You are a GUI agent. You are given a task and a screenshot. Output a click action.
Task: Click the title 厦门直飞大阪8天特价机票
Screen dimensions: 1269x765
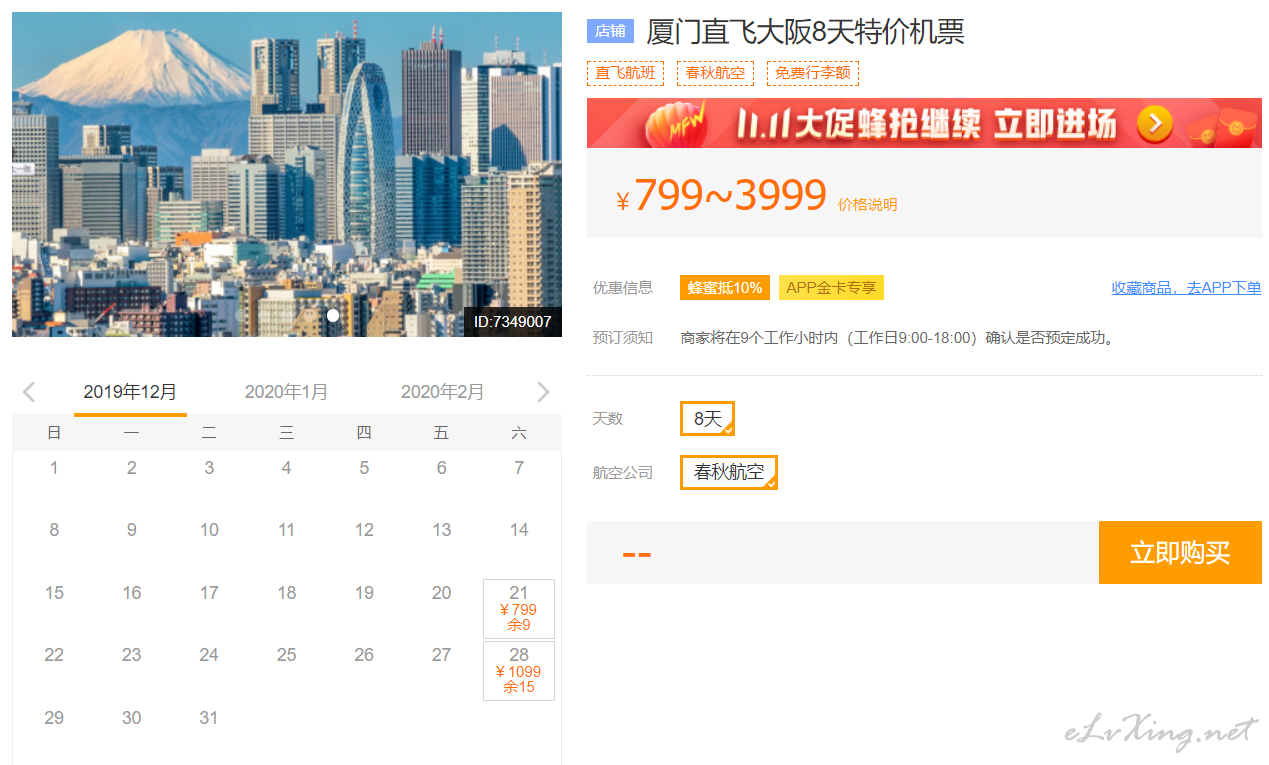[x=805, y=32]
